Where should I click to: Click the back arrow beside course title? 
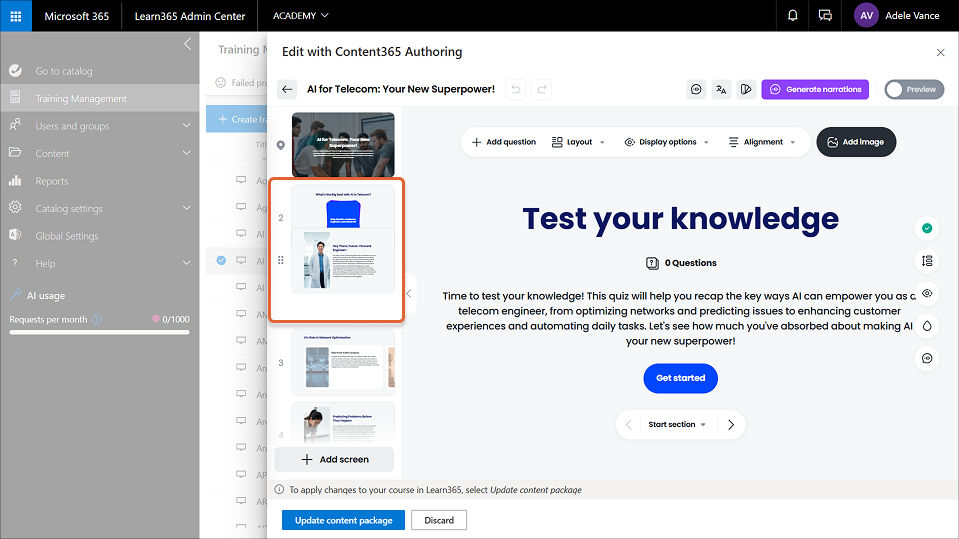(x=287, y=89)
